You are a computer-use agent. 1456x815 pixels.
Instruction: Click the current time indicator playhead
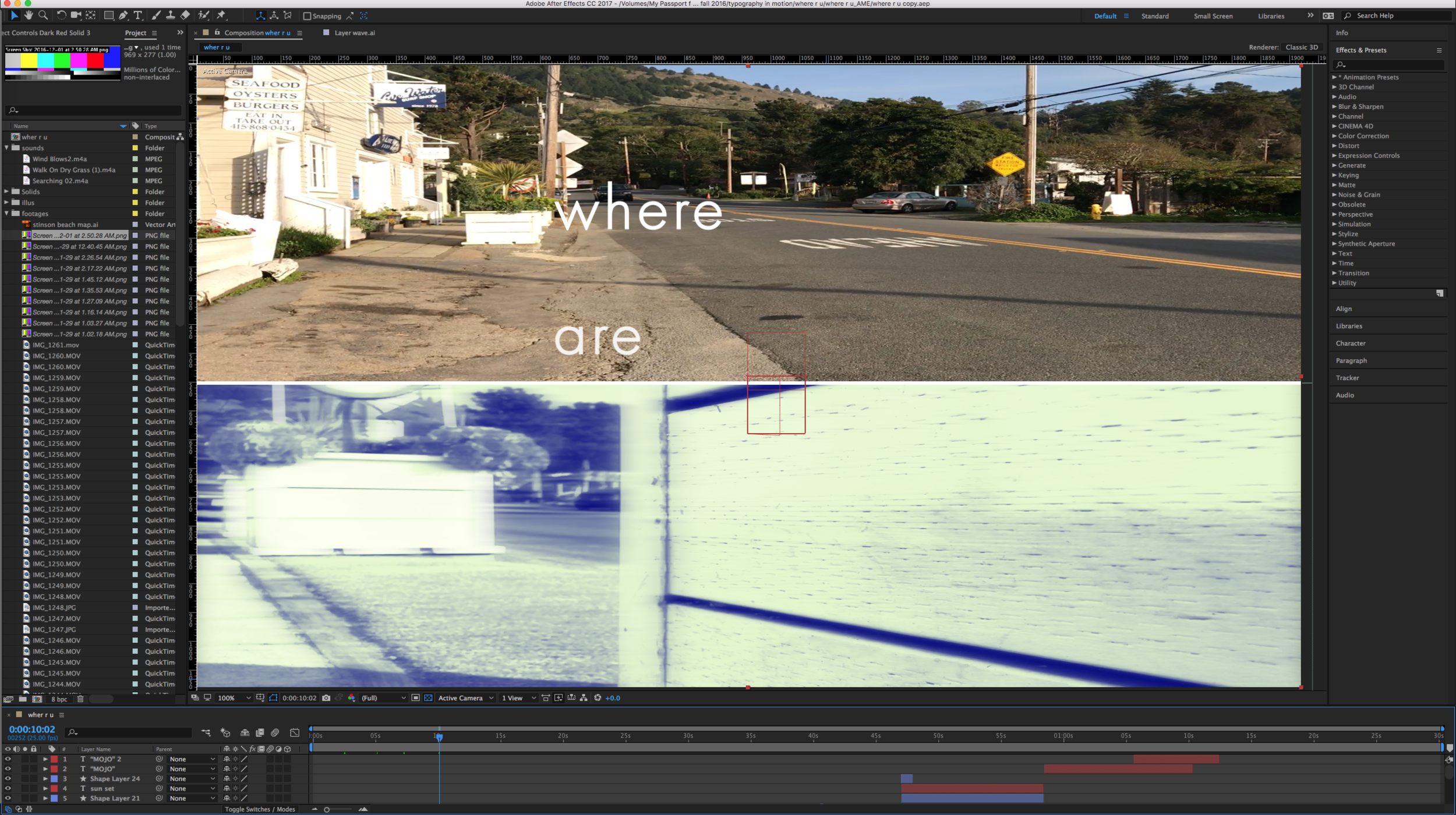click(x=439, y=737)
